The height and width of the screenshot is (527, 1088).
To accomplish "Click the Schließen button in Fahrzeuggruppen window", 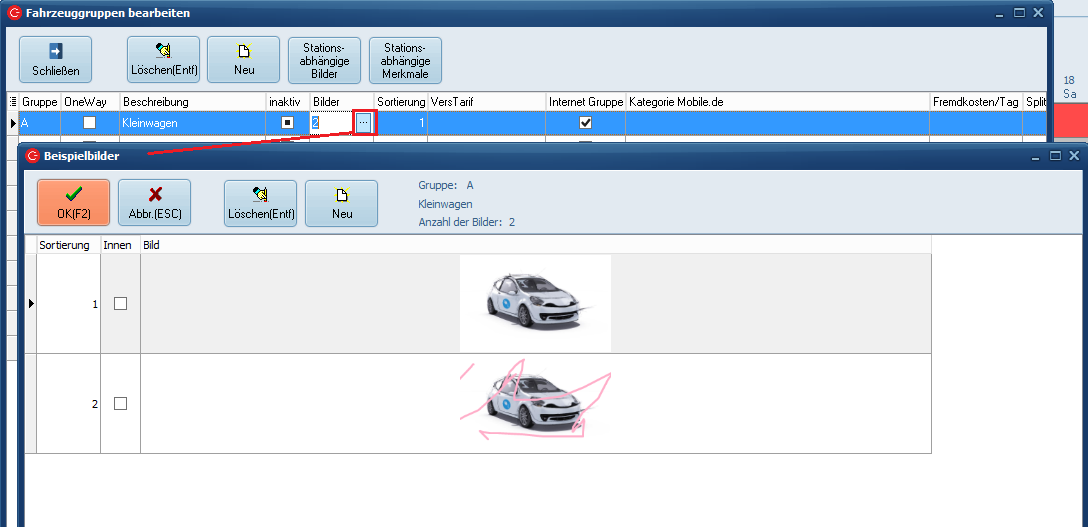I will coord(55,60).
